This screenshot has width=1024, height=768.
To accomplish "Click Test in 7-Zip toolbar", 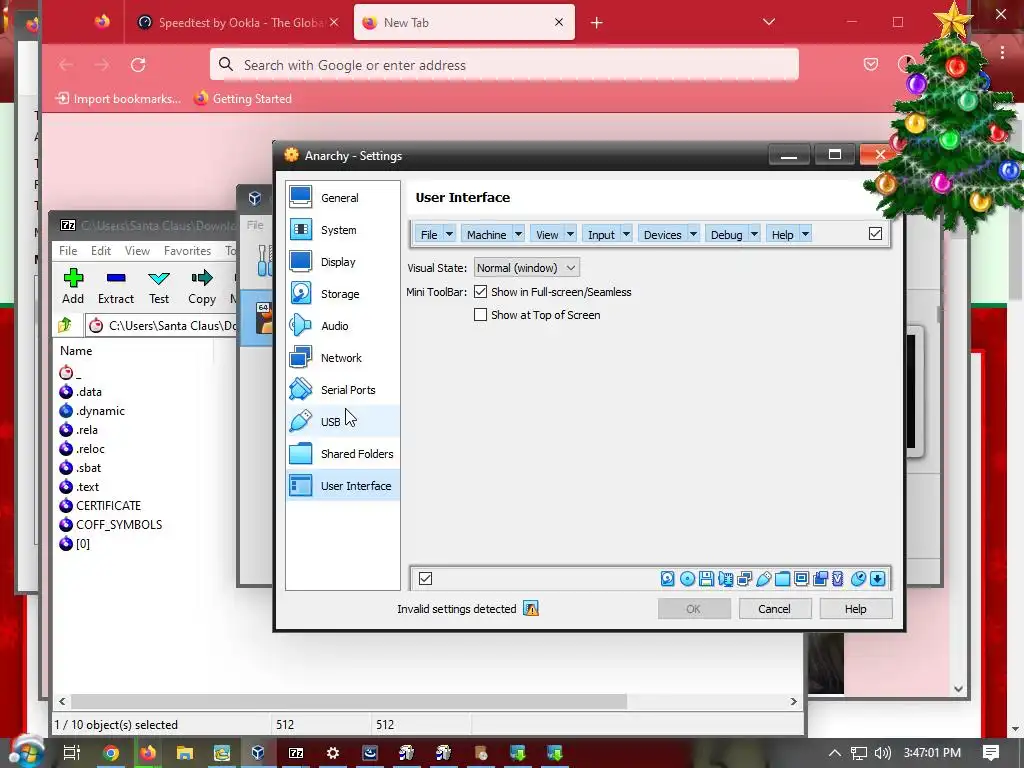I will (x=159, y=287).
